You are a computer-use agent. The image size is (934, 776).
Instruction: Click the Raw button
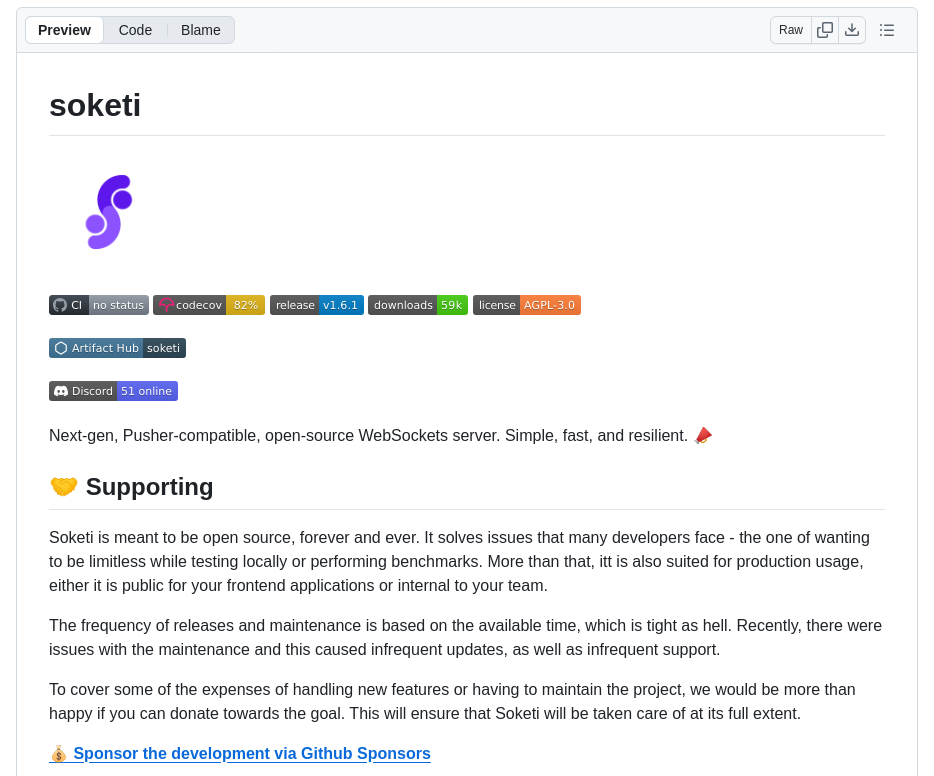click(x=791, y=30)
